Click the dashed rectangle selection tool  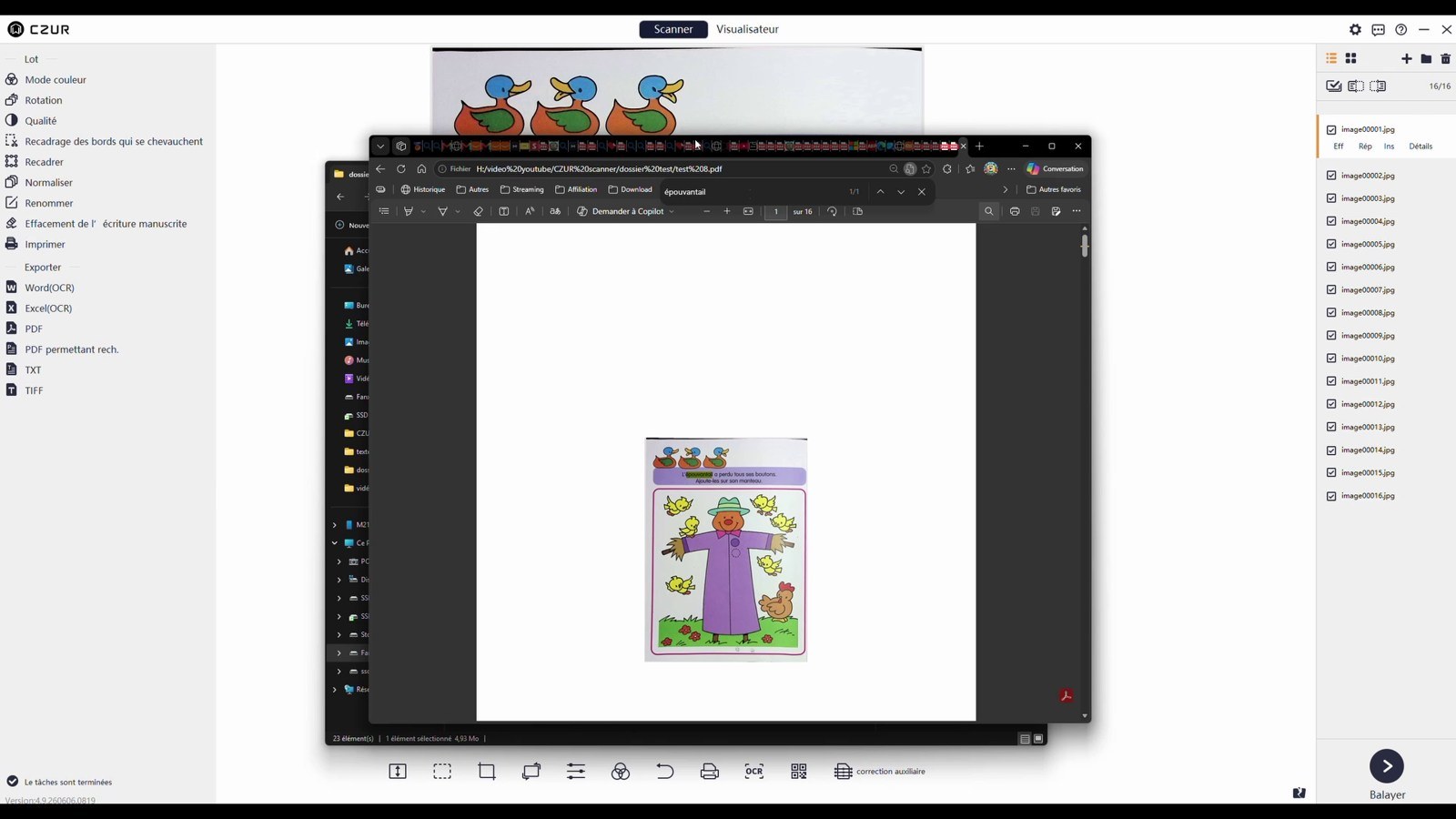pyautogui.click(x=442, y=772)
